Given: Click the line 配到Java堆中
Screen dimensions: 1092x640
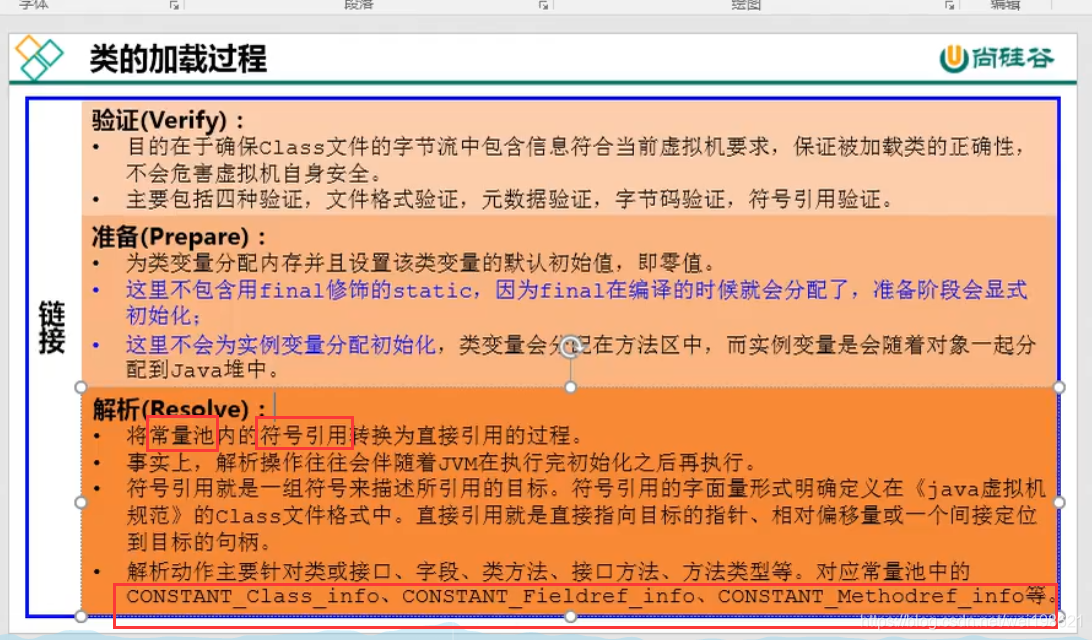Looking at the screenshot, I should (x=203, y=370).
